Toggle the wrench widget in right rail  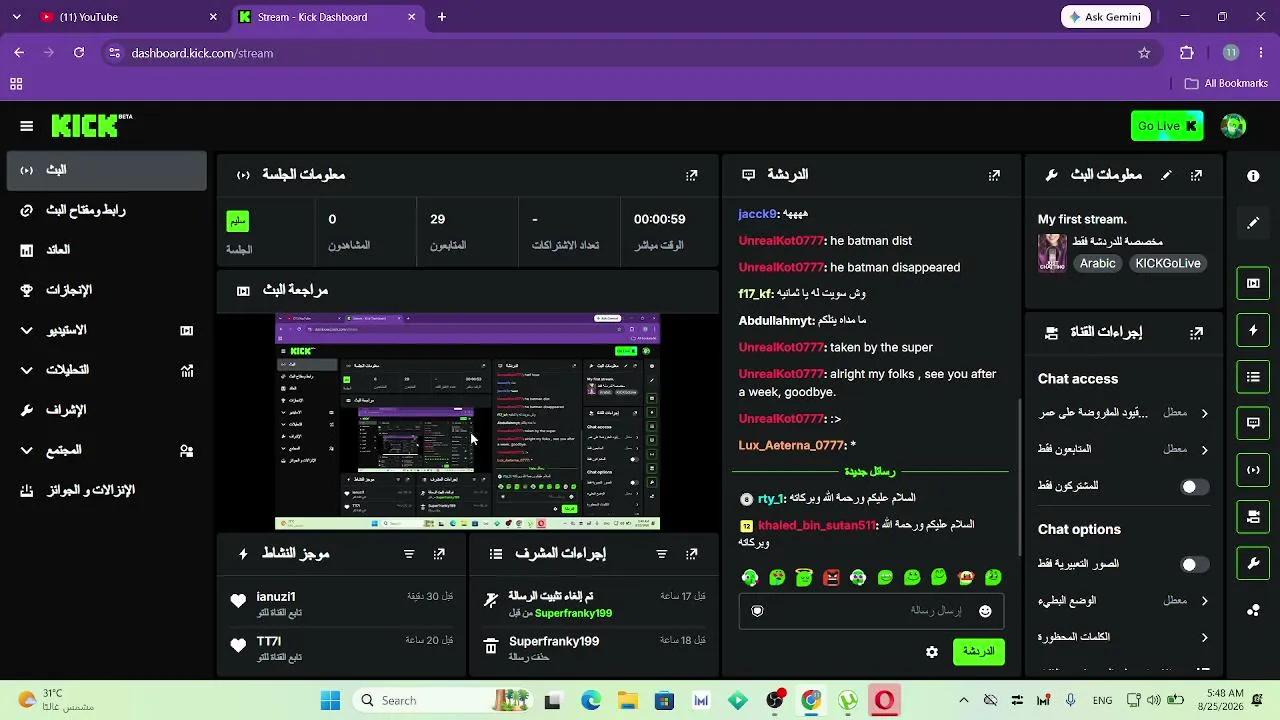click(1253, 563)
